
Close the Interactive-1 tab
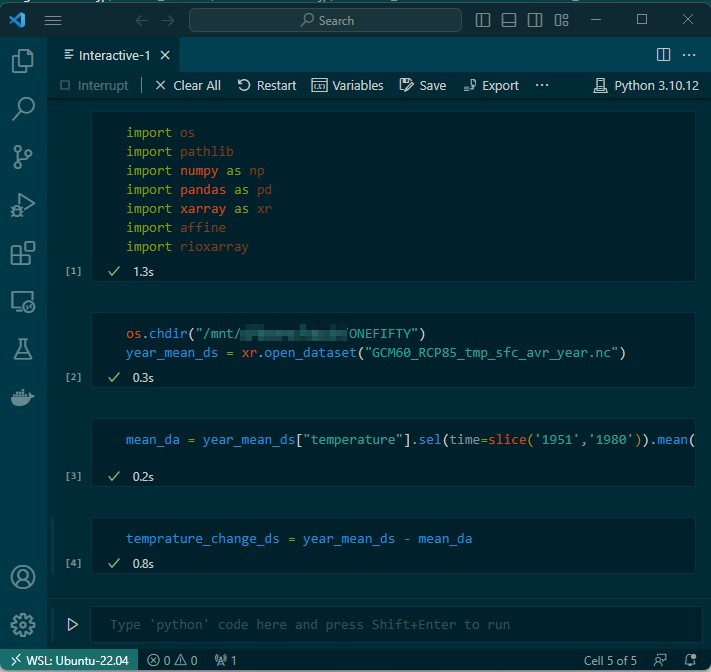click(165, 55)
